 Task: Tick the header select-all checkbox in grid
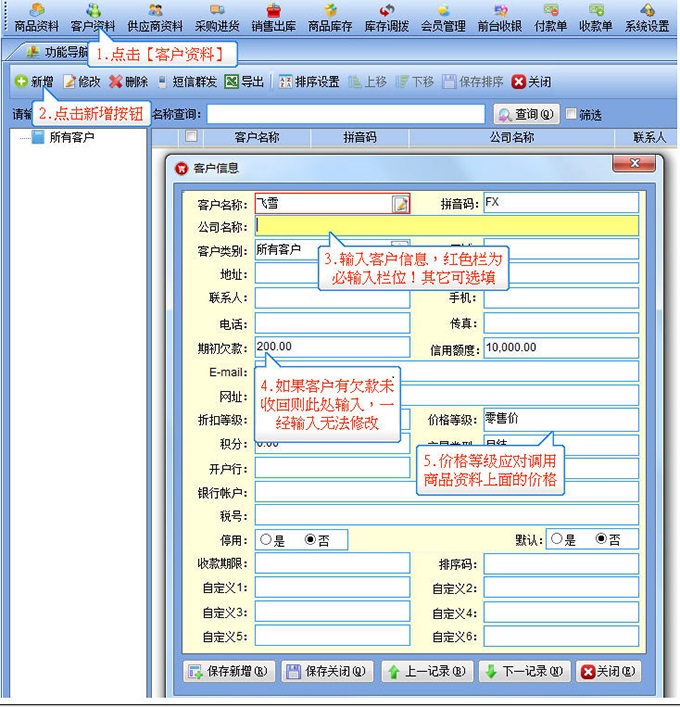pyautogui.click(x=191, y=137)
